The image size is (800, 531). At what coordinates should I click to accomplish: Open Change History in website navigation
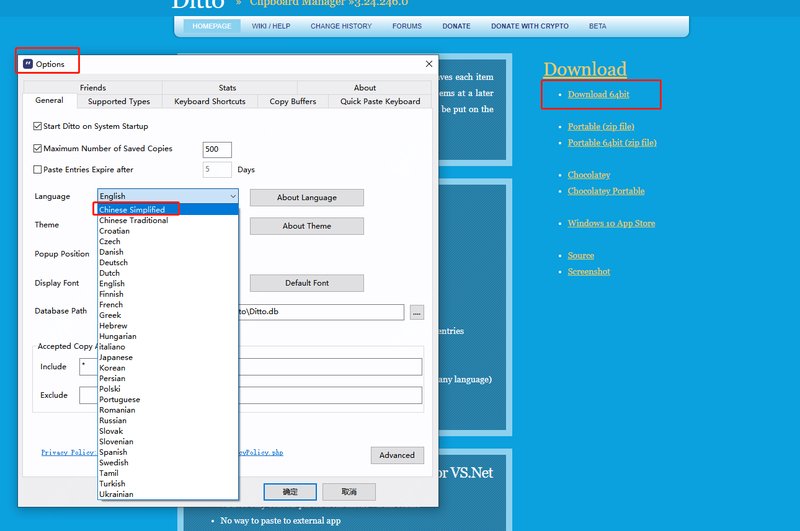click(x=340, y=26)
